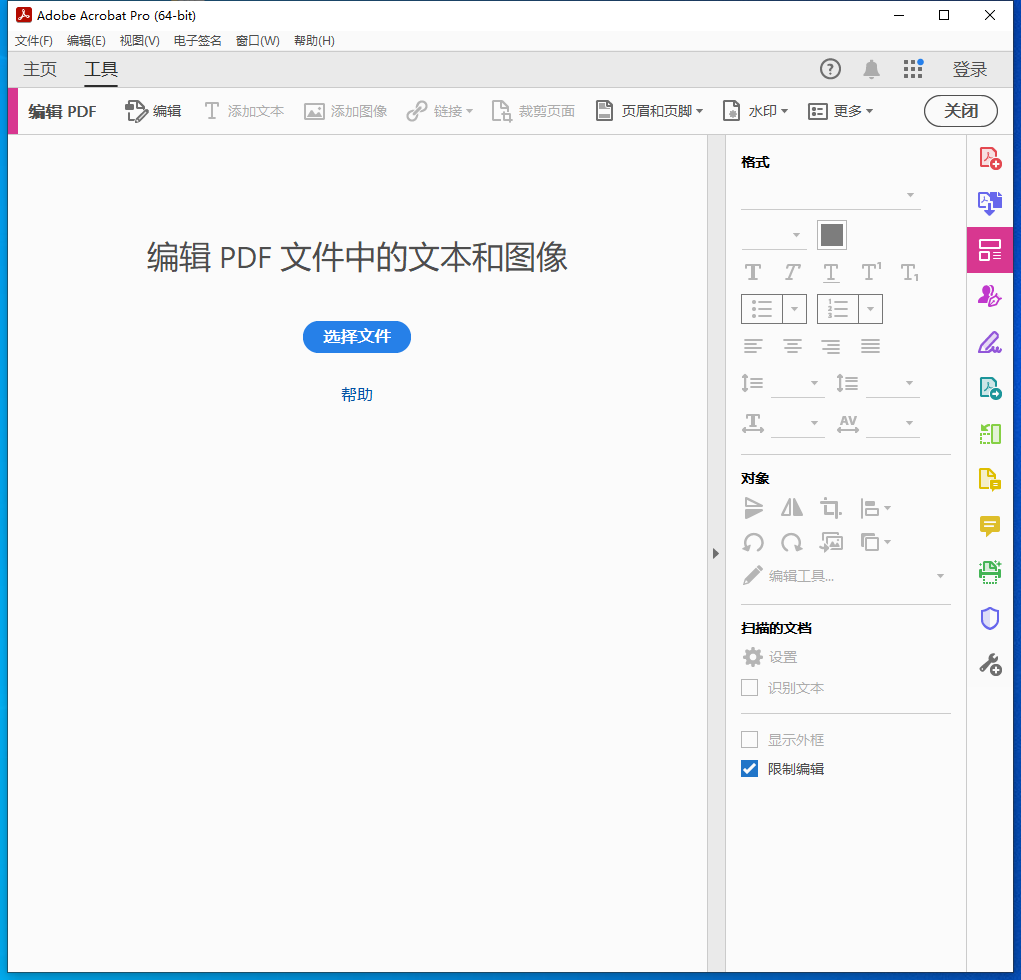Viewport: 1021px width, 980px height.
Task: Apply Underline formatting to text
Action: tap(830, 271)
